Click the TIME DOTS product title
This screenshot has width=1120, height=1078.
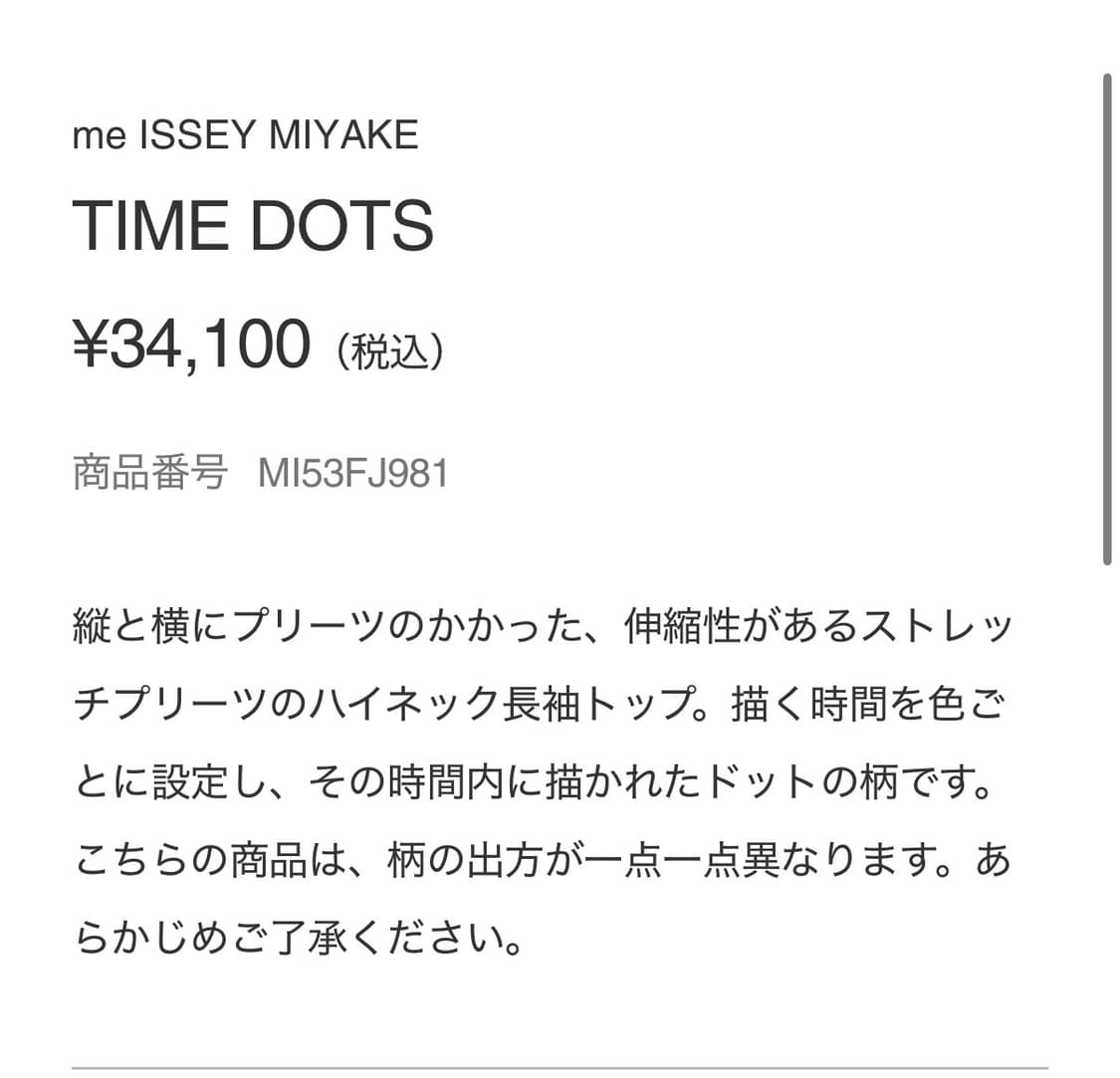[x=253, y=225]
